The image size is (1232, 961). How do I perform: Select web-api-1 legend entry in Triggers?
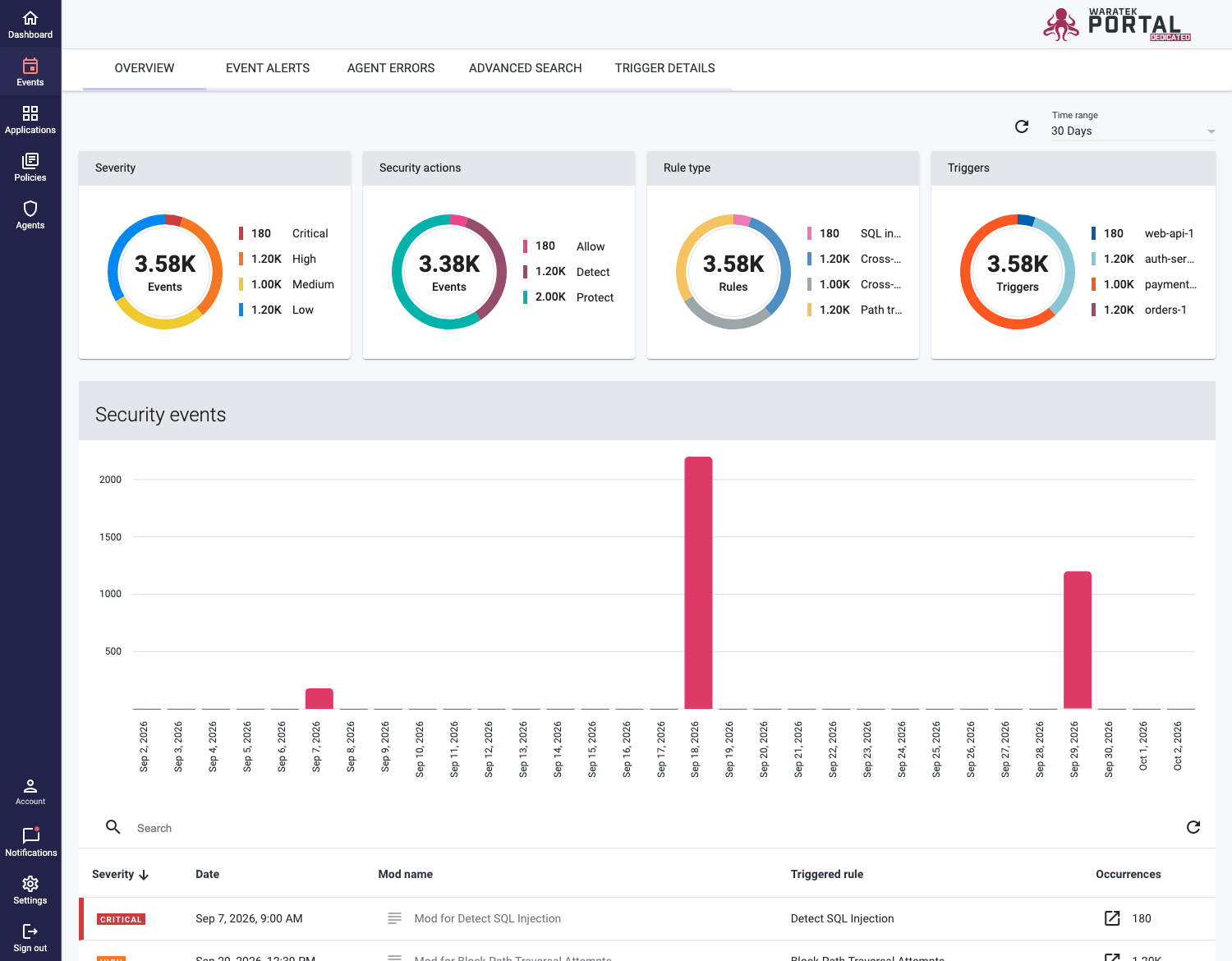[1143, 233]
